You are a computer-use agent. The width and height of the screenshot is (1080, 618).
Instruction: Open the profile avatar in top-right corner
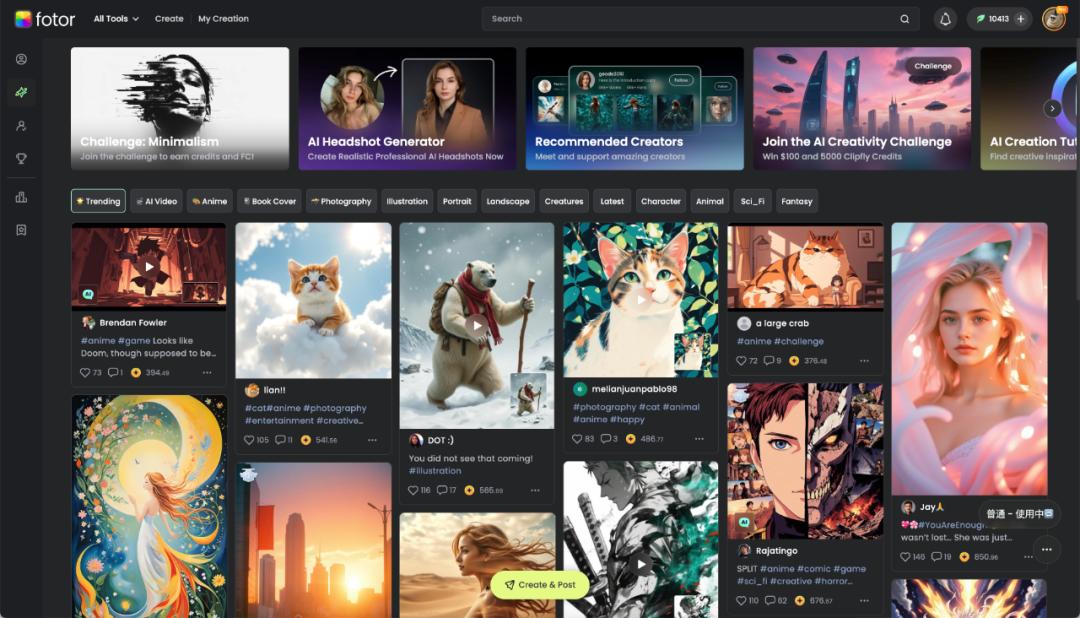point(1053,19)
